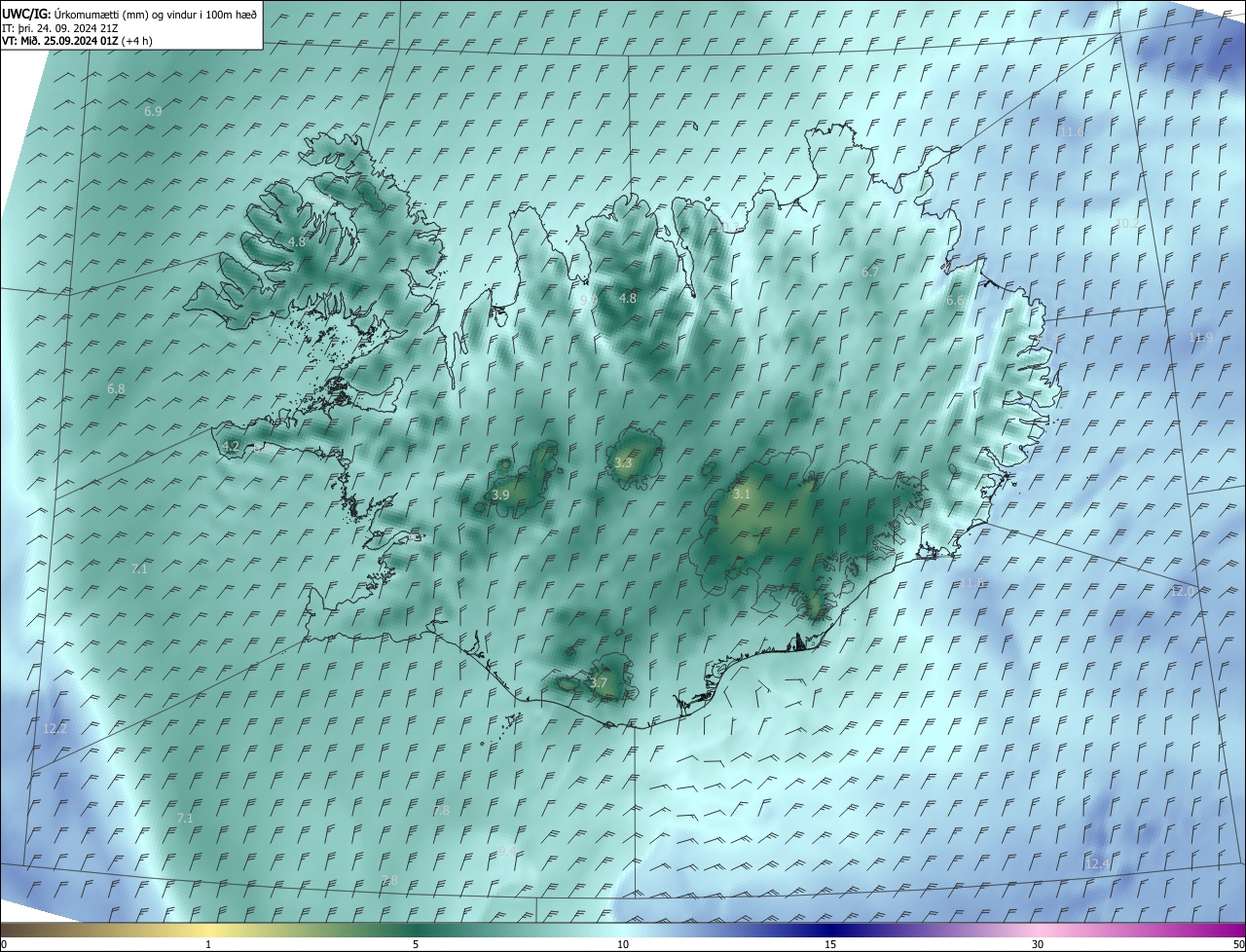Click the 5 label on the colour scale
The height and width of the screenshot is (952, 1246).
pyautogui.click(x=416, y=945)
